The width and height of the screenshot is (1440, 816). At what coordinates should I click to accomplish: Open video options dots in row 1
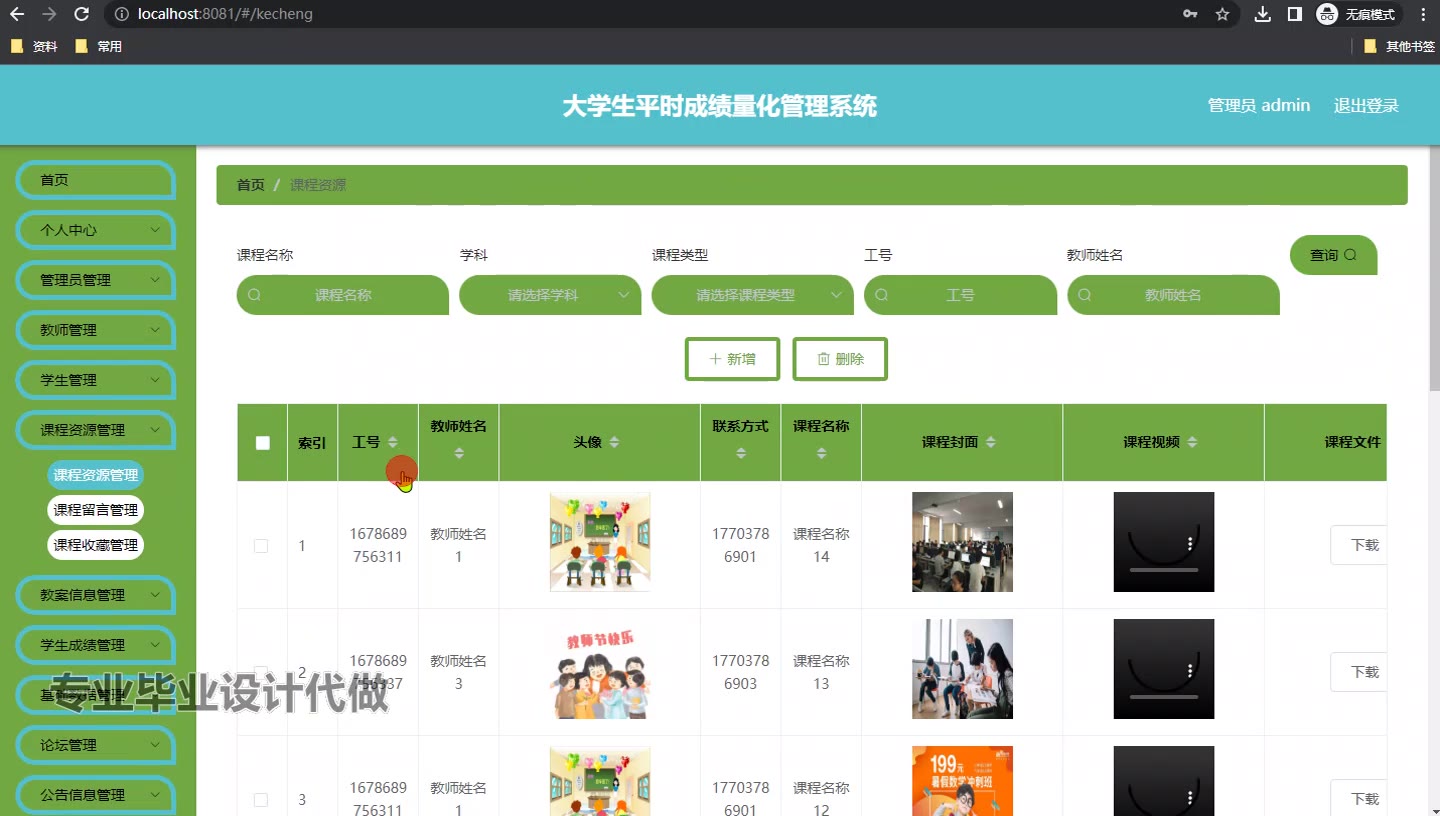coord(1190,544)
